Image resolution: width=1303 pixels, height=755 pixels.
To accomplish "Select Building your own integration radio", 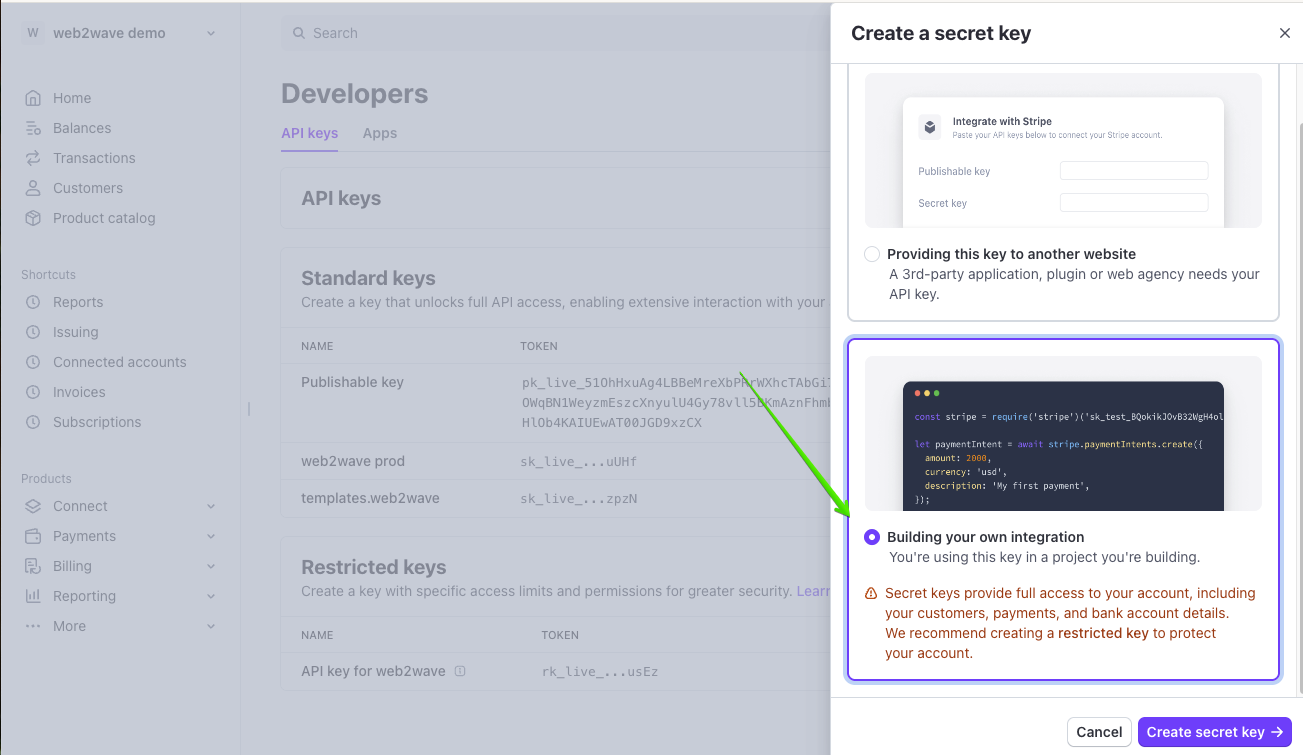I will click(872, 537).
